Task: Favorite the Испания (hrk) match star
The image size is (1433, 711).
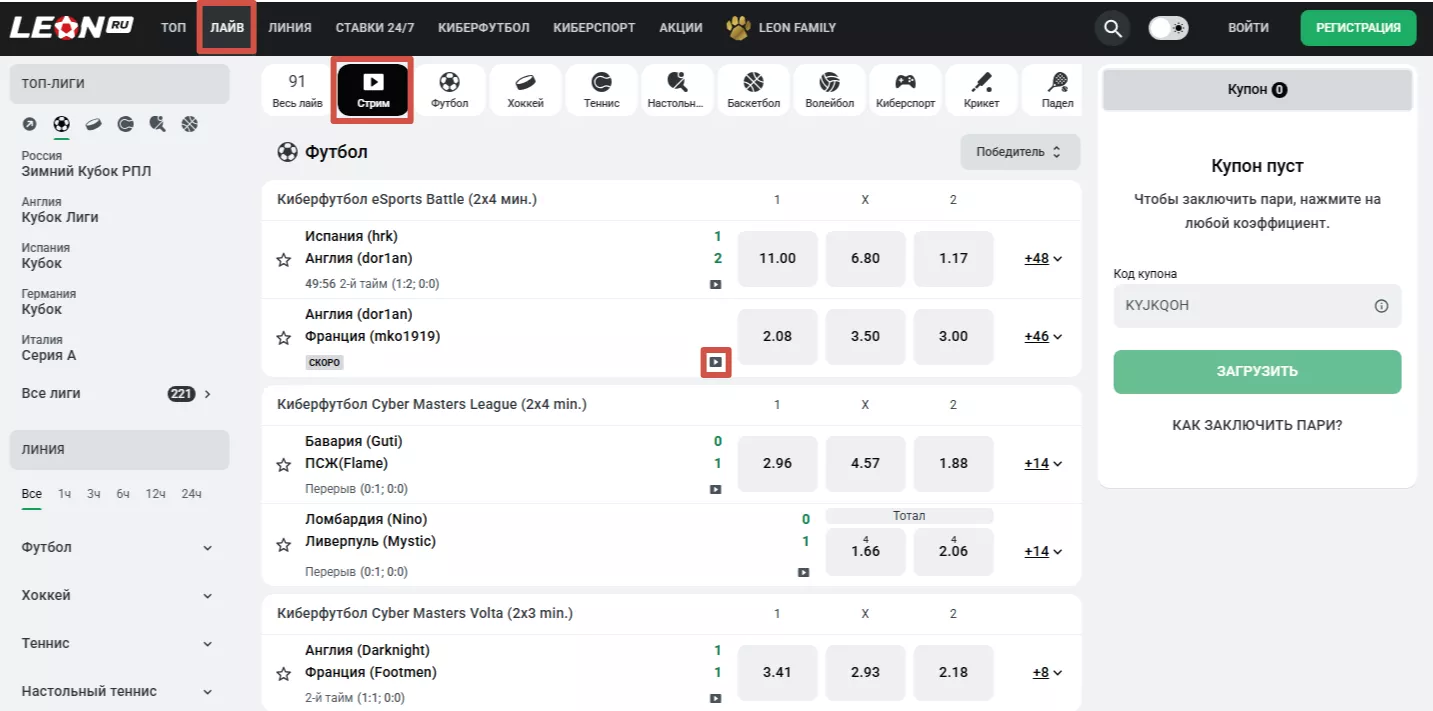Action: (284, 260)
